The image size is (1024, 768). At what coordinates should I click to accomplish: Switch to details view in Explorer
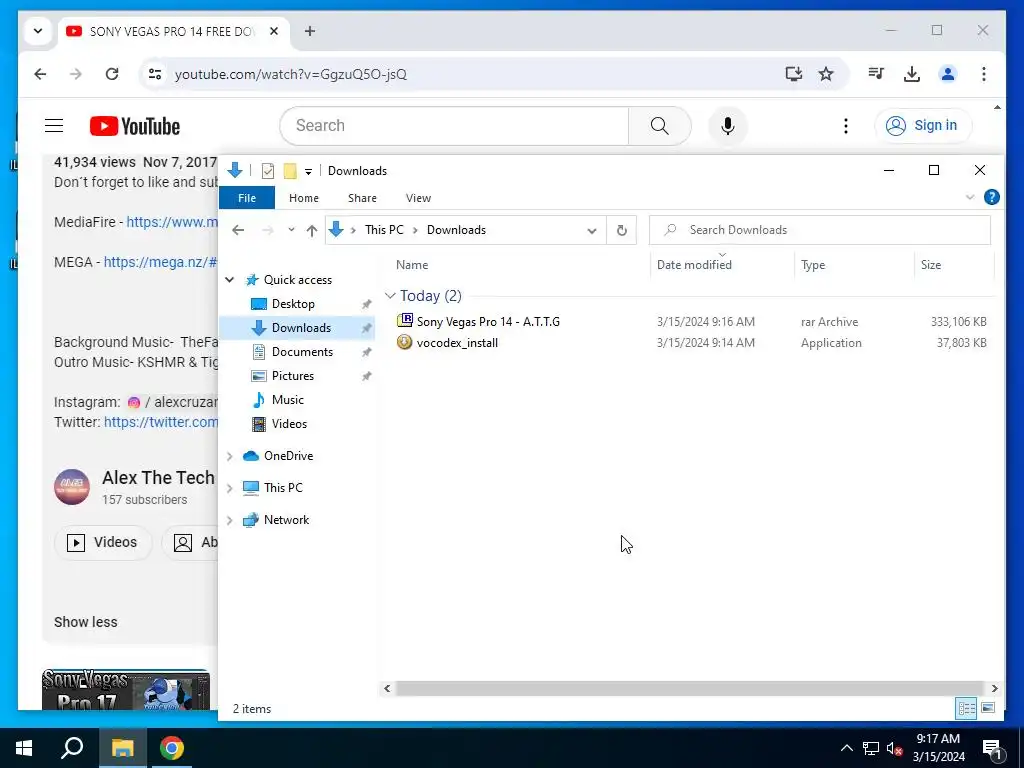[x=966, y=708]
